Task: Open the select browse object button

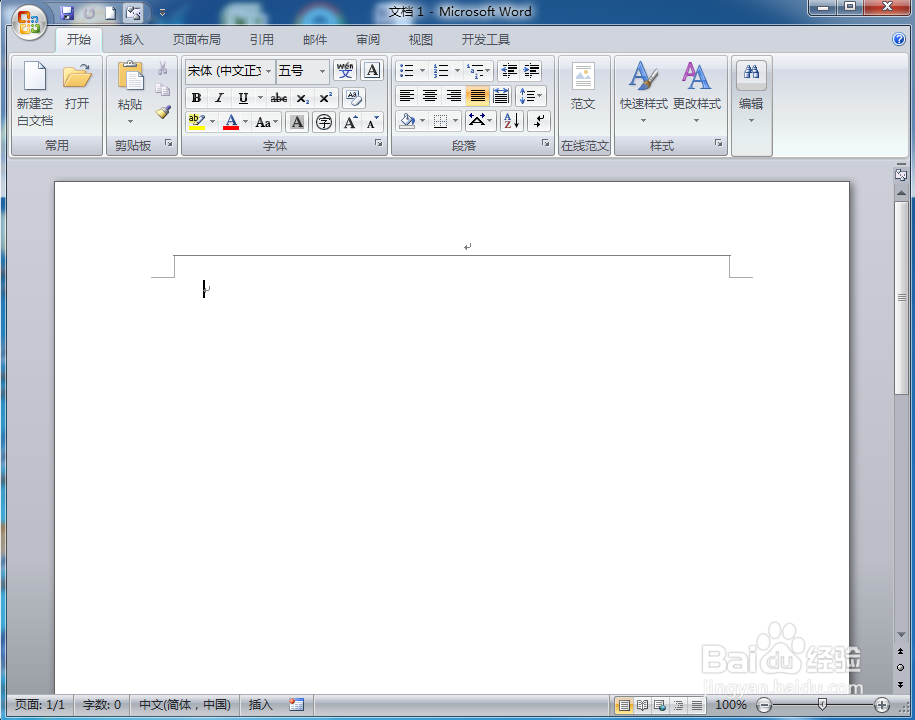Action: [x=900, y=667]
